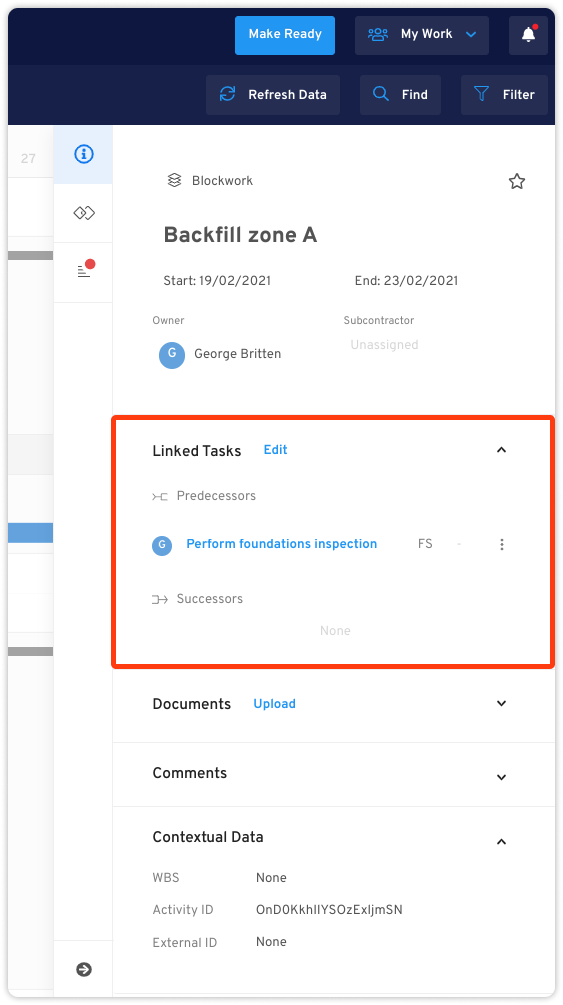Click the Make Ready button

[x=285, y=35]
